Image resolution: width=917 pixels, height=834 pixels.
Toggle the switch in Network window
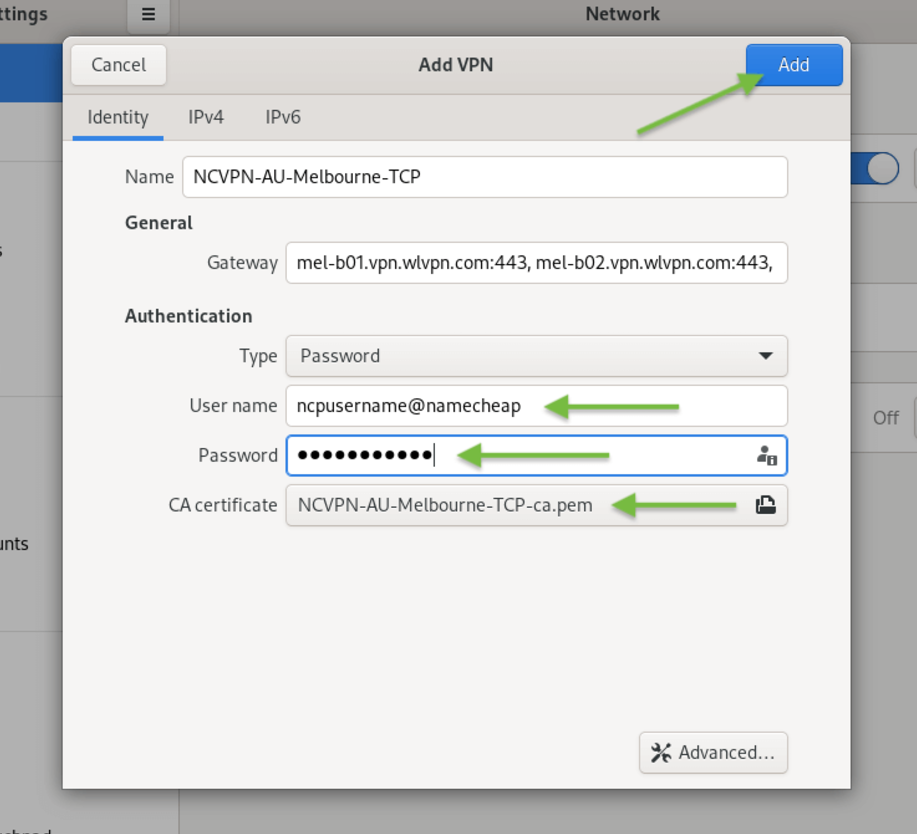(875, 169)
